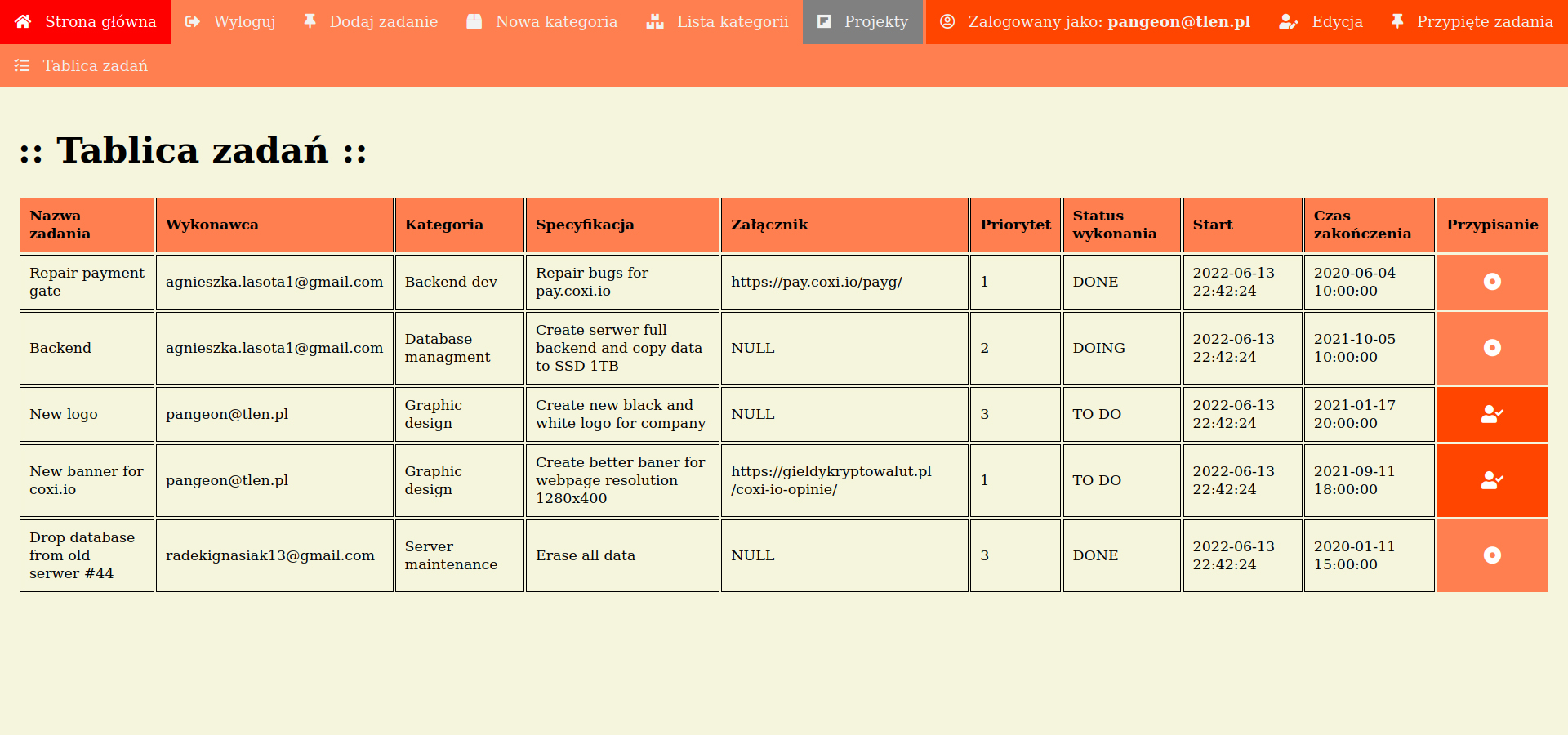Click the pin icon beside Przypięte zadania
Image resolution: width=1568 pixels, height=735 pixels.
point(1397,21)
